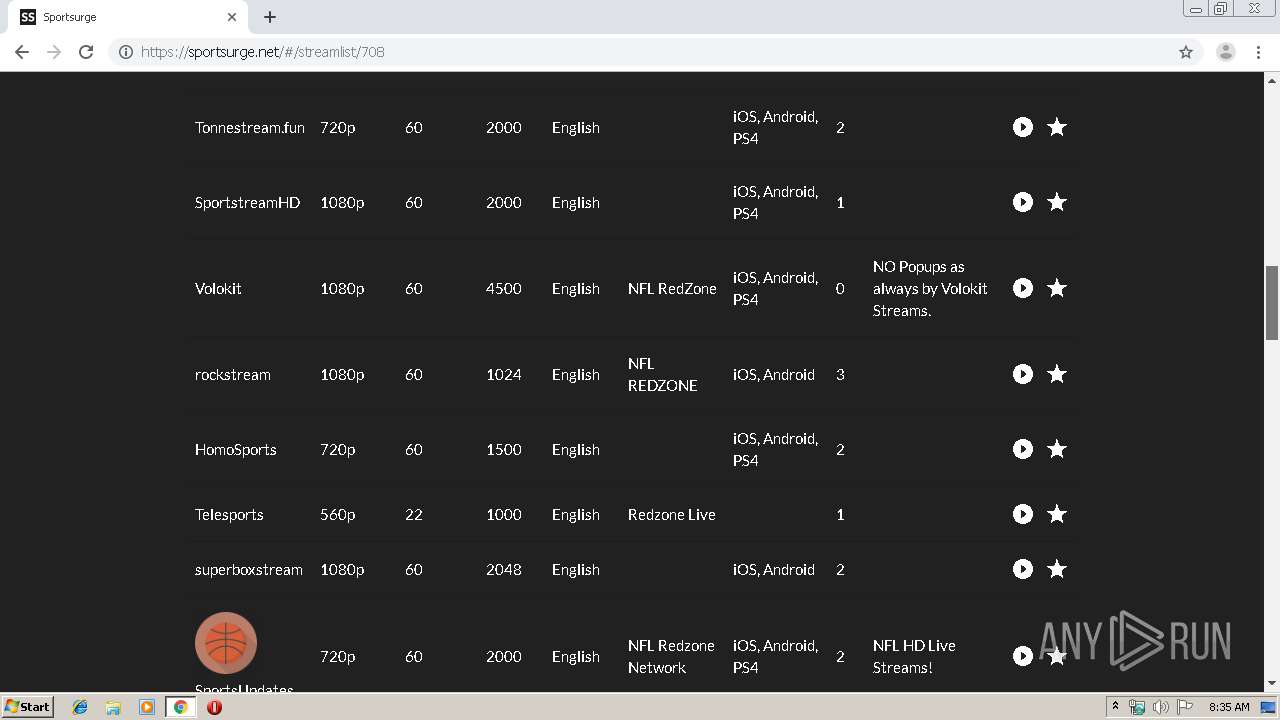1280x720 pixels.
Task: Open a new browser tab
Action: point(270,17)
